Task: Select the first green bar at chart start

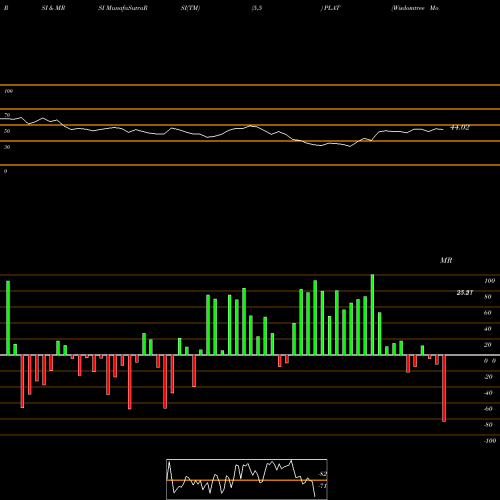Action: (x=8, y=318)
